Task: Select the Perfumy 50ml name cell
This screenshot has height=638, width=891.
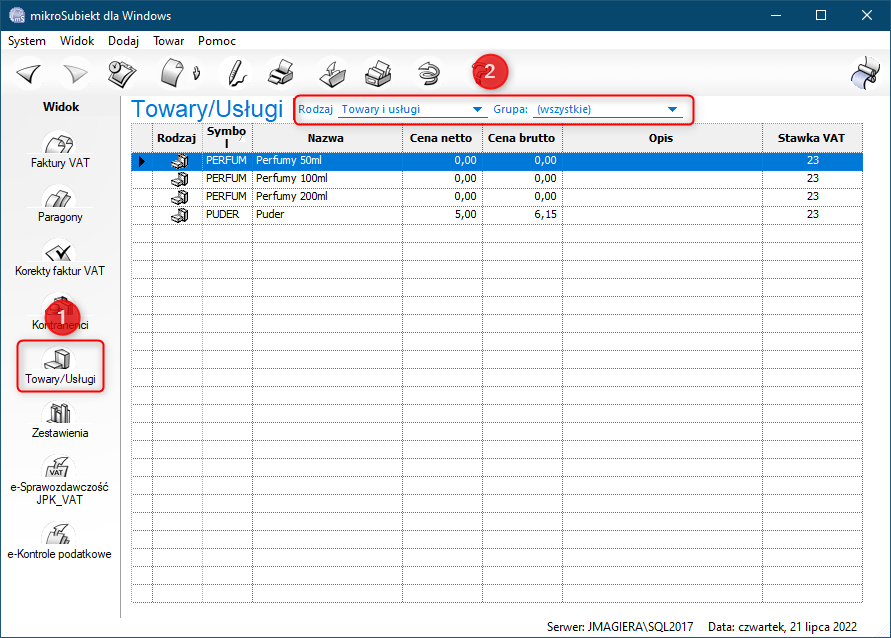Action: [x=327, y=161]
